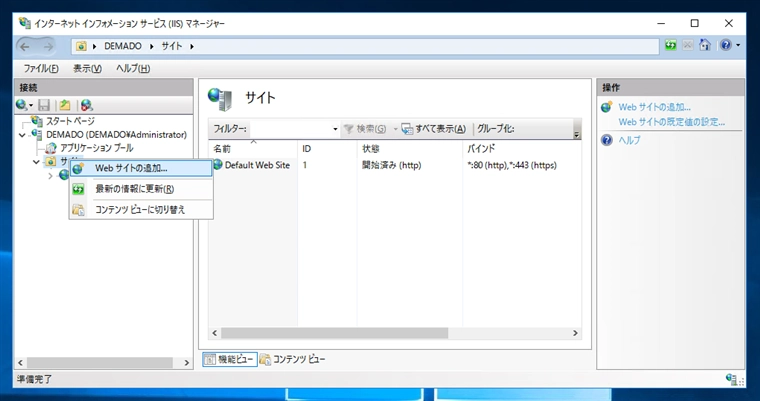Select アプリケーション プール in the tree

click(96, 147)
